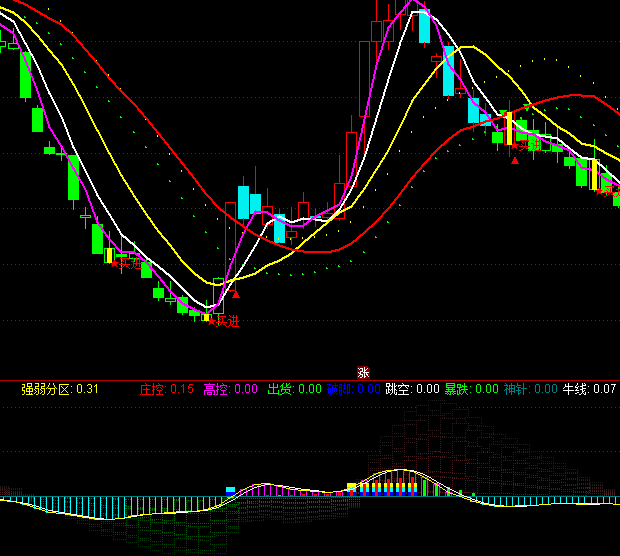The width and height of the screenshot is (620, 556).
Task: Click the red up-arrow after the chart bottom
Action: click(x=236, y=294)
